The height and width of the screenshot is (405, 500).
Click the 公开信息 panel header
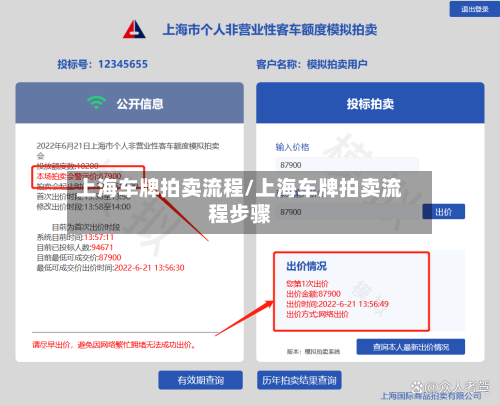coord(129,103)
